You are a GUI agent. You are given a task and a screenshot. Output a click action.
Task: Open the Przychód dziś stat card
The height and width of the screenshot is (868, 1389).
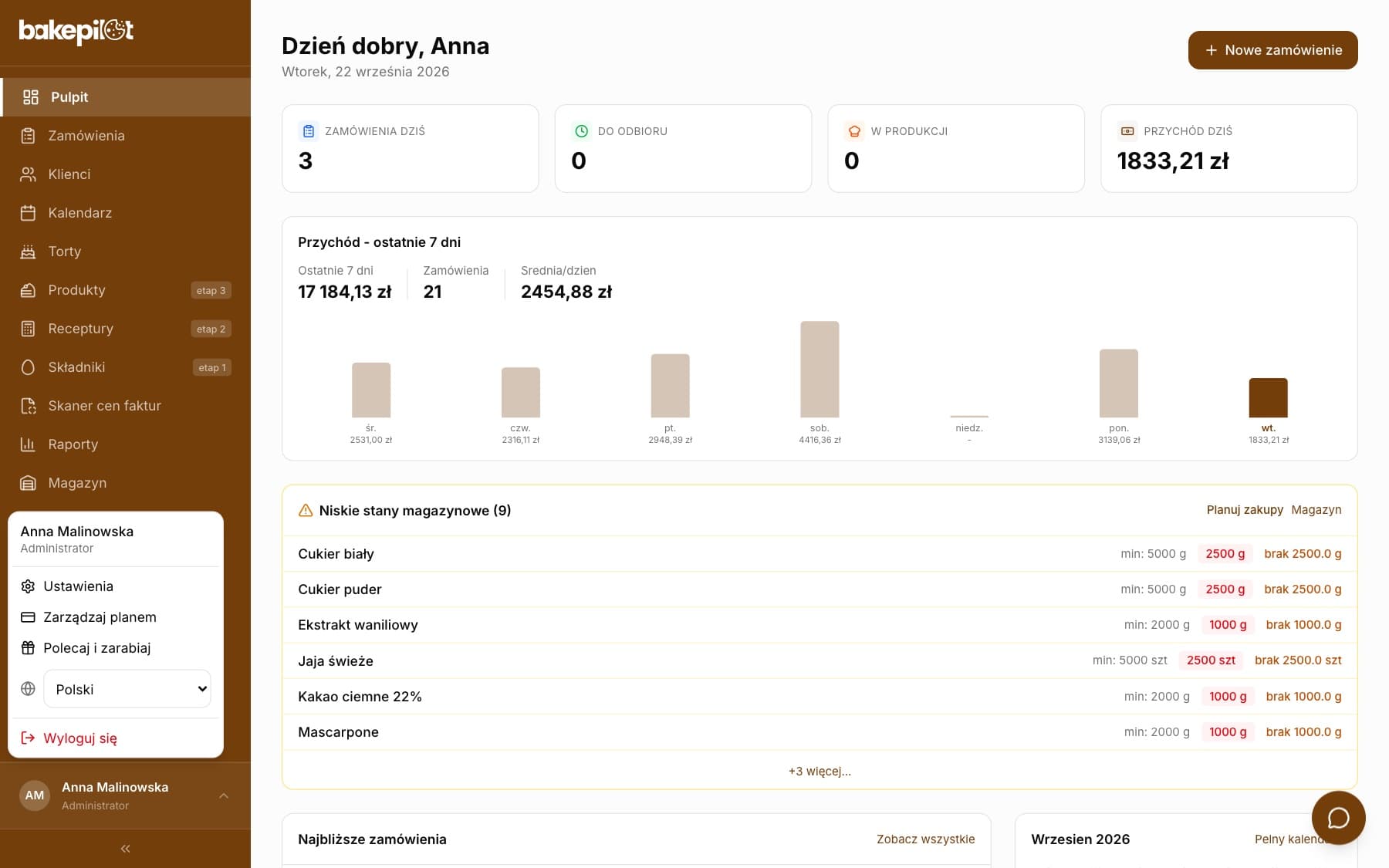pos(1229,148)
